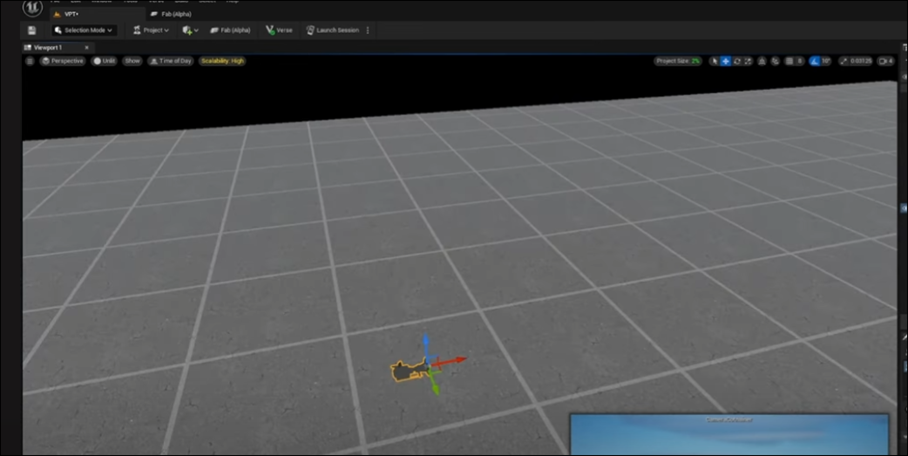908x456 pixels.
Task: Click the Verse toolbar button
Action: (x=279, y=30)
